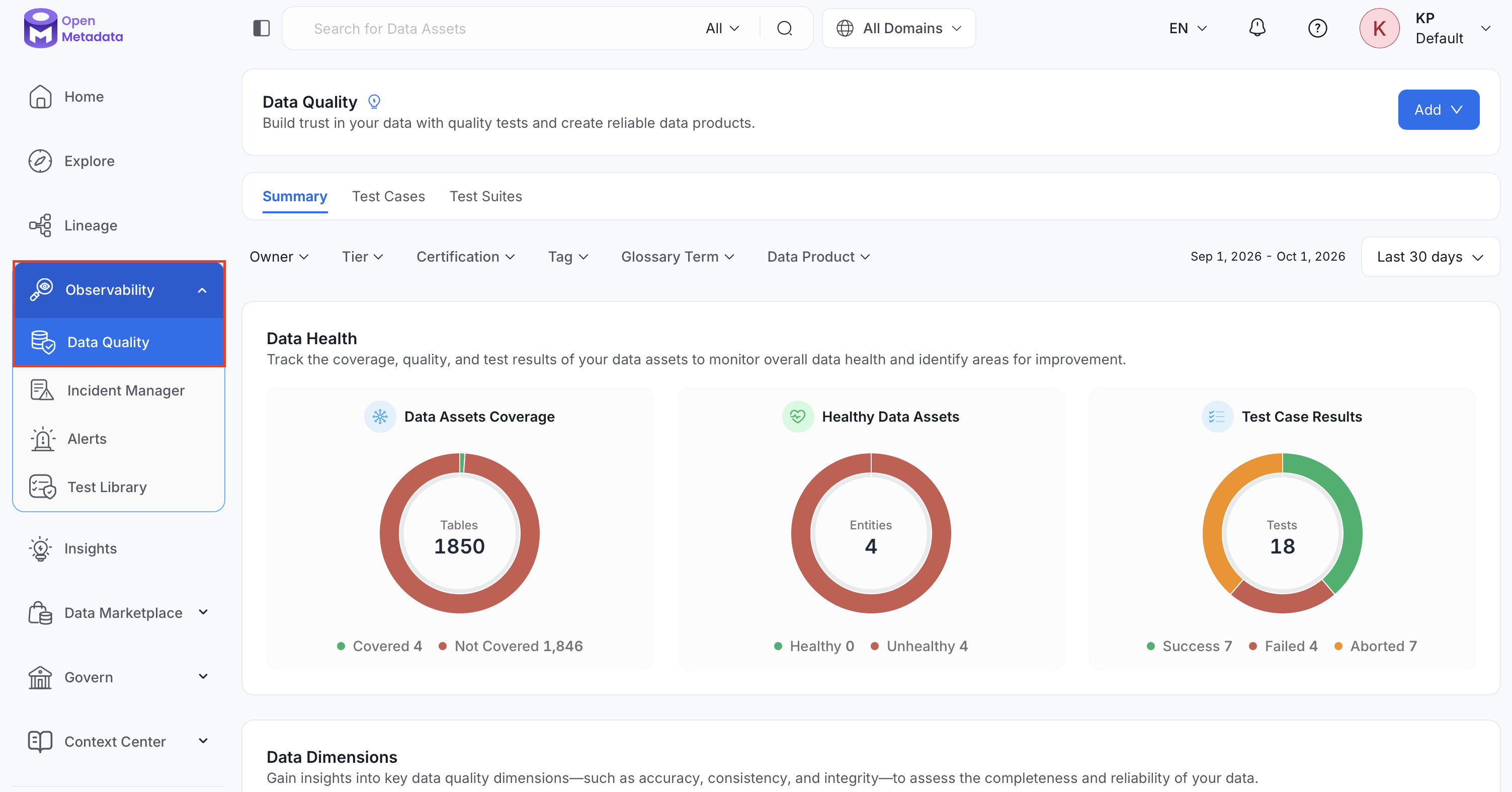Viewport: 1512px width, 792px height.
Task: Open the All search filter dropdown
Action: point(722,28)
